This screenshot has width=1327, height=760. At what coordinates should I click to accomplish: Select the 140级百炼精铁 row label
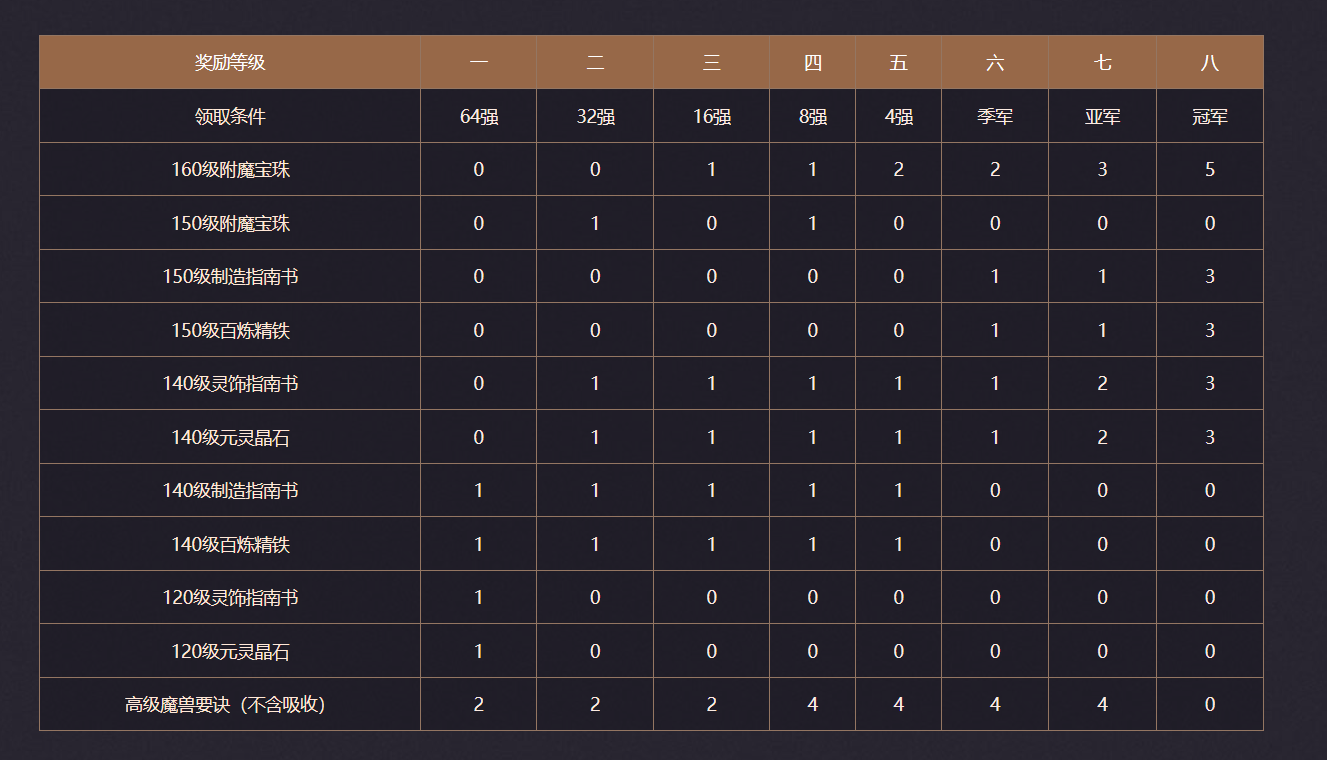[x=230, y=544]
